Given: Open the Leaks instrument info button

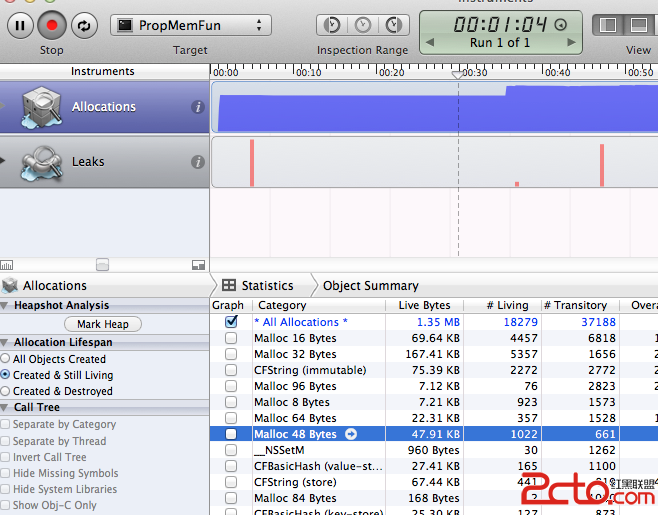Looking at the screenshot, I should [x=198, y=162].
